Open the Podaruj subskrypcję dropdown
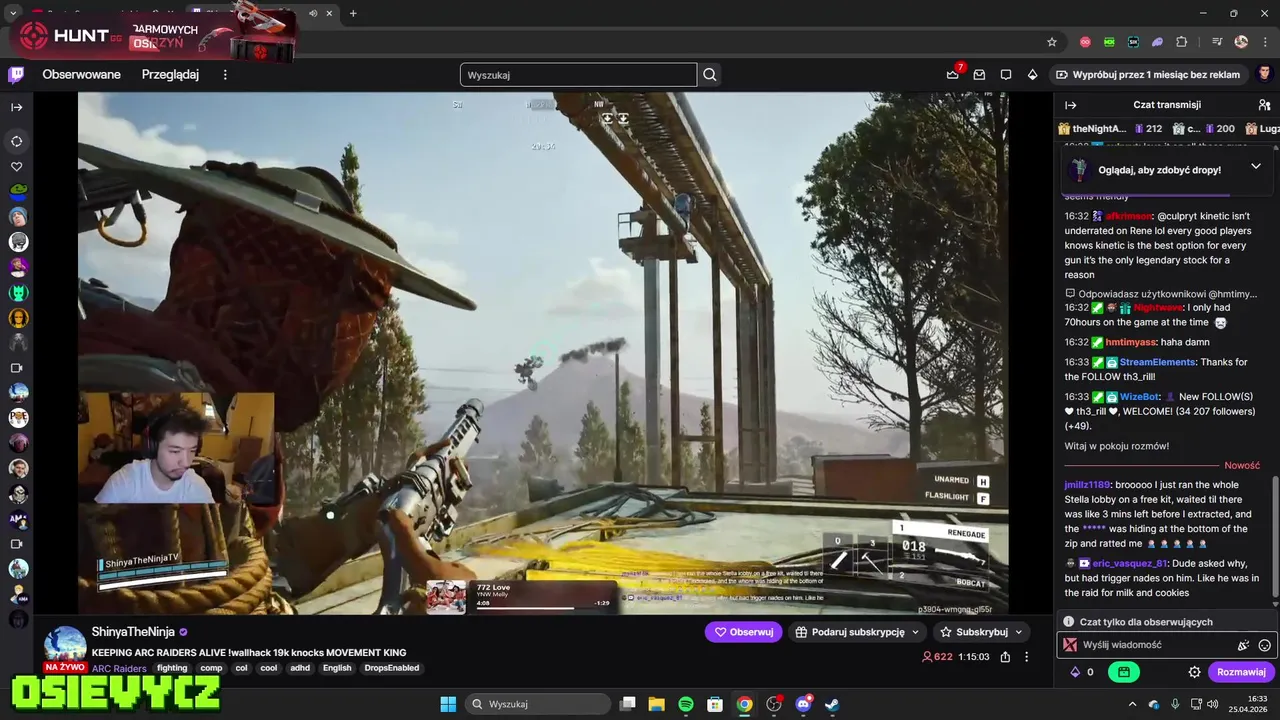The width and height of the screenshot is (1280, 720). coord(857,632)
